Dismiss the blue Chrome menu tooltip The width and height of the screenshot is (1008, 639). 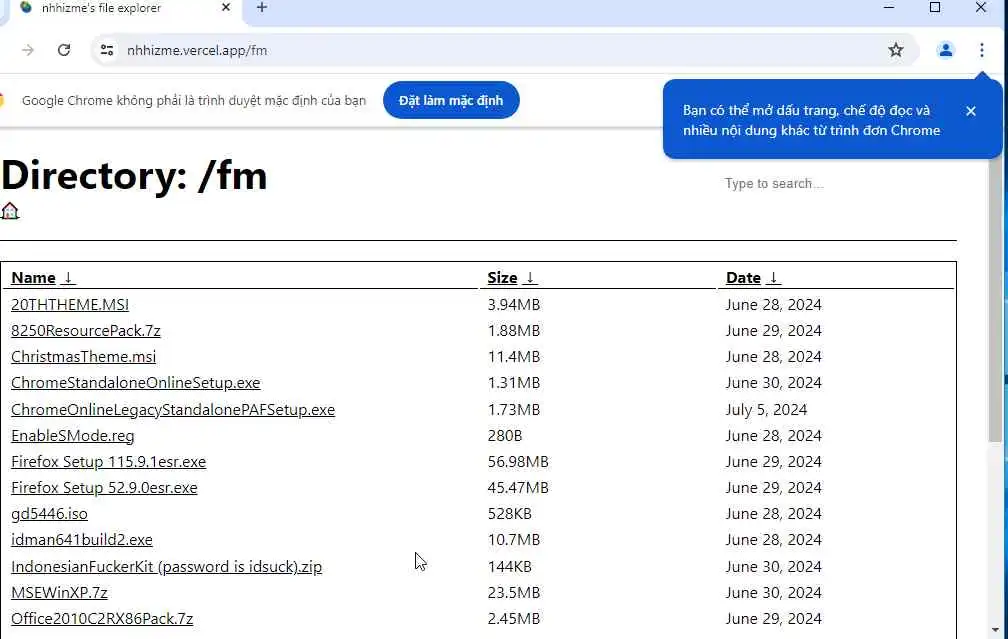tap(971, 111)
